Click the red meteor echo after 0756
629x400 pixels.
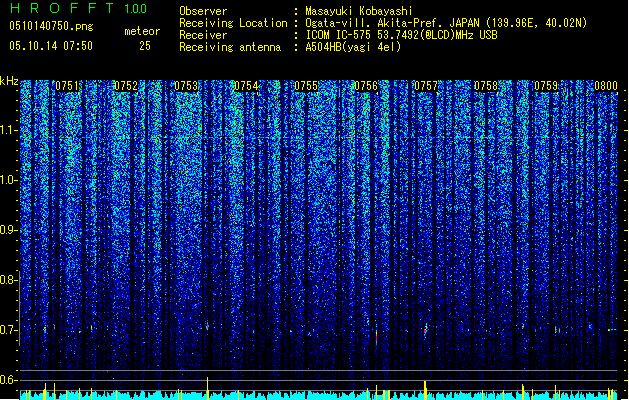coord(376,337)
